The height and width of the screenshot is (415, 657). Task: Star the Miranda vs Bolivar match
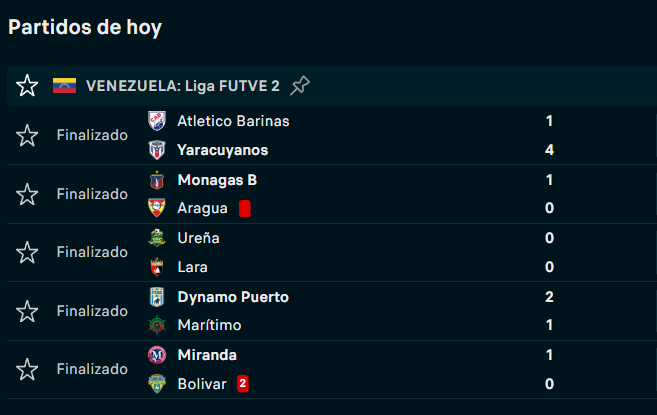point(27,369)
